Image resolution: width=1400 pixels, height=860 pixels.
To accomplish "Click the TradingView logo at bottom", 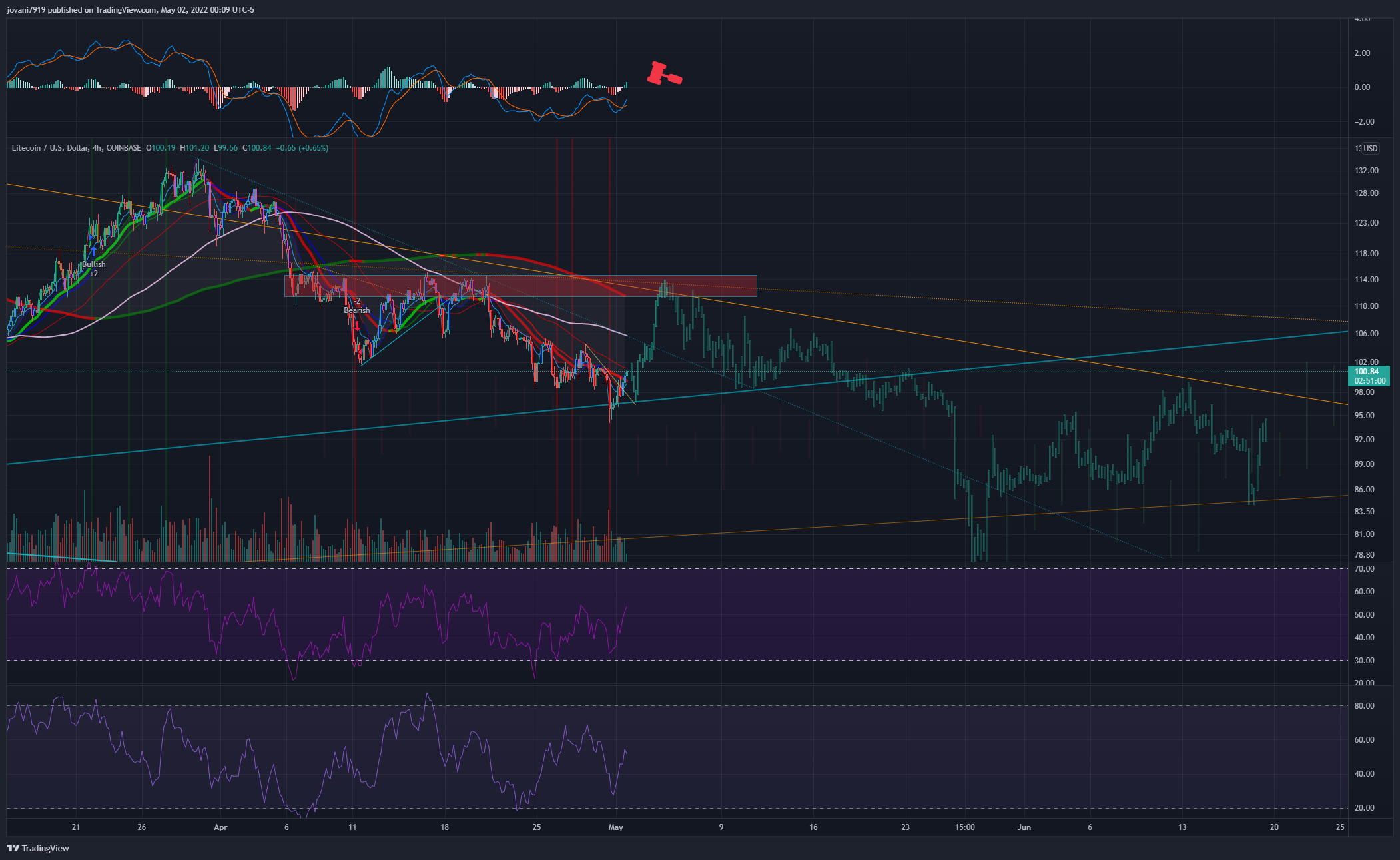I will pos(38,848).
